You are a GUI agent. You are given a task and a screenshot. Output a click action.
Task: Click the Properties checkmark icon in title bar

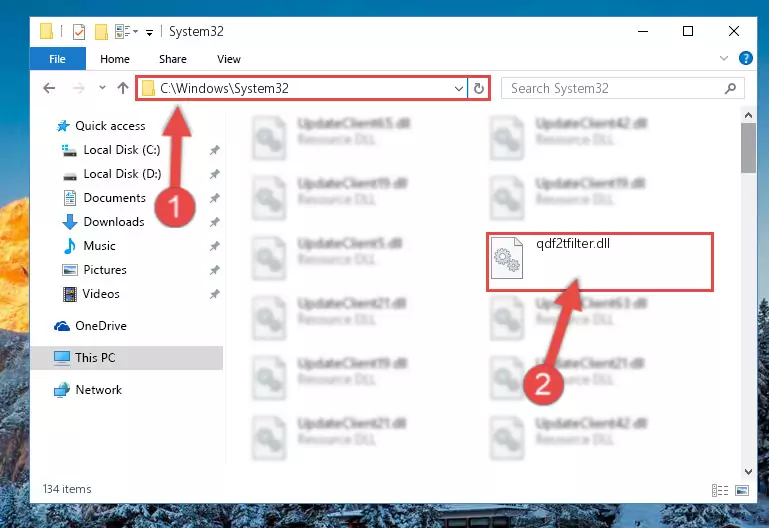point(78,32)
